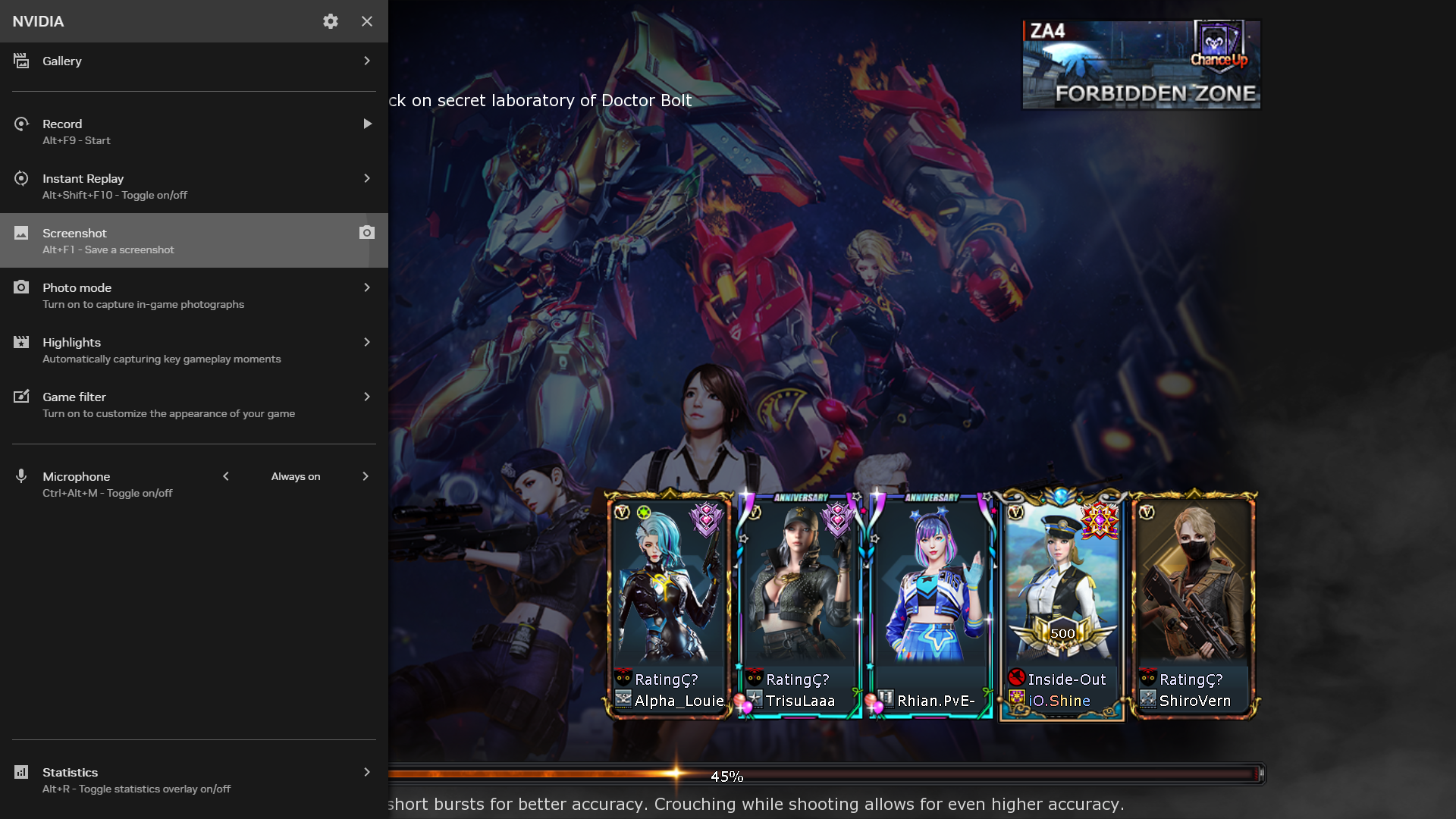Open the Gallery menu entry
The height and width of the screenshot is (819, 1456).
coord(194,61)
